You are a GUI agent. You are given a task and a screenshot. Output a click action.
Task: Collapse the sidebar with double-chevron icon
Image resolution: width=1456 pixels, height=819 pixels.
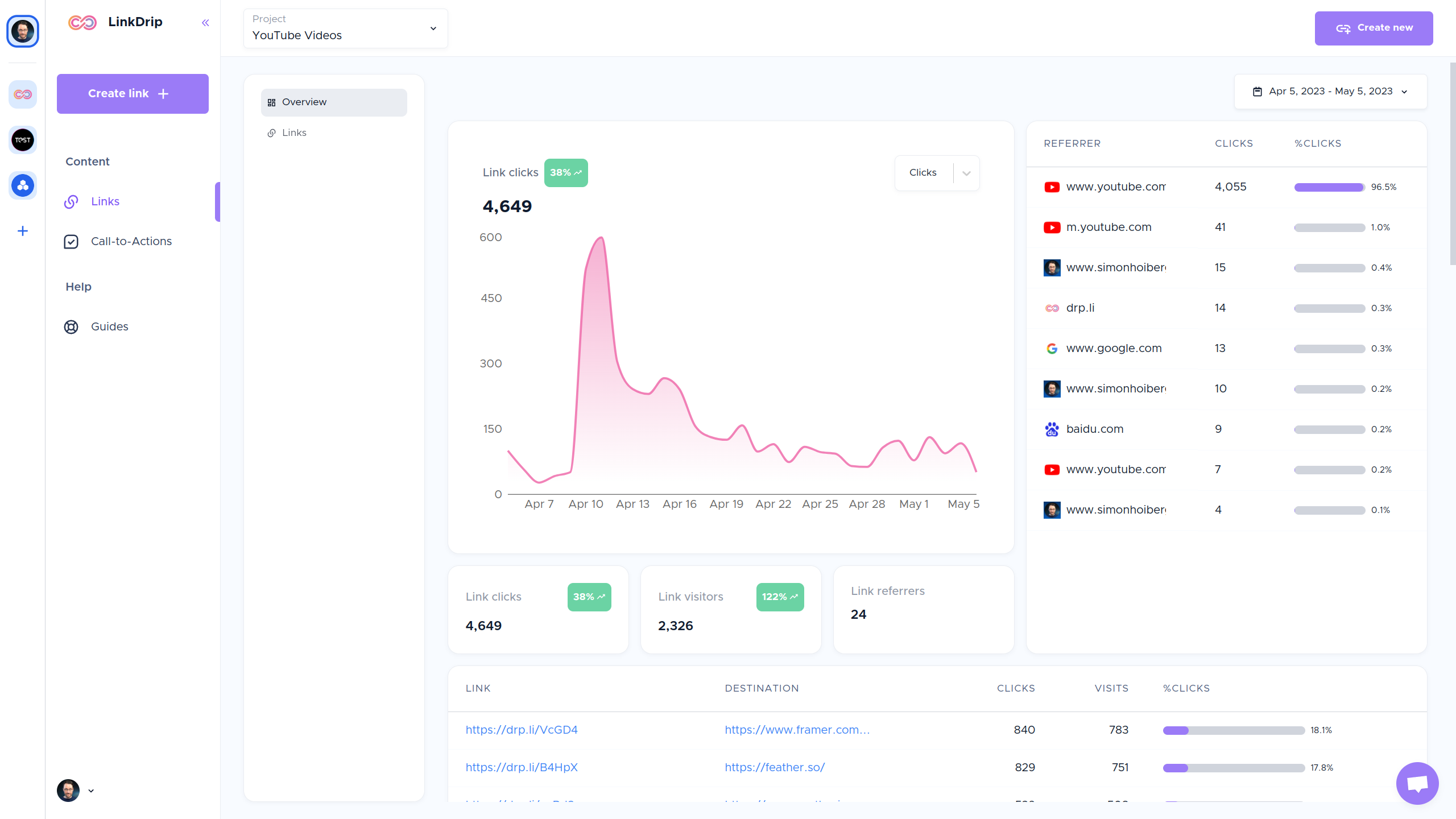205,23
